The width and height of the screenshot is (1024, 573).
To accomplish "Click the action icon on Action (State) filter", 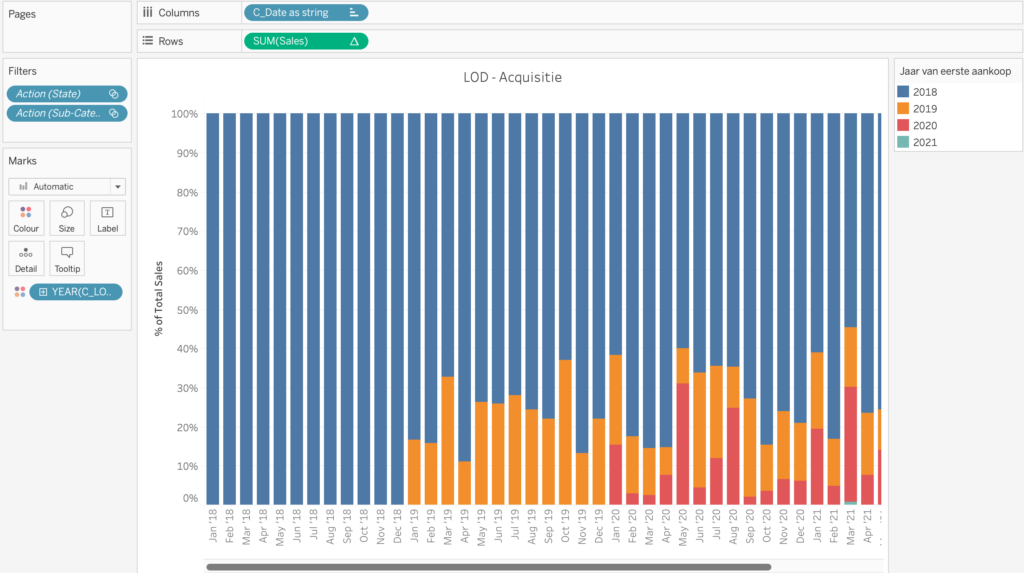I will click(x=114, y=94).
